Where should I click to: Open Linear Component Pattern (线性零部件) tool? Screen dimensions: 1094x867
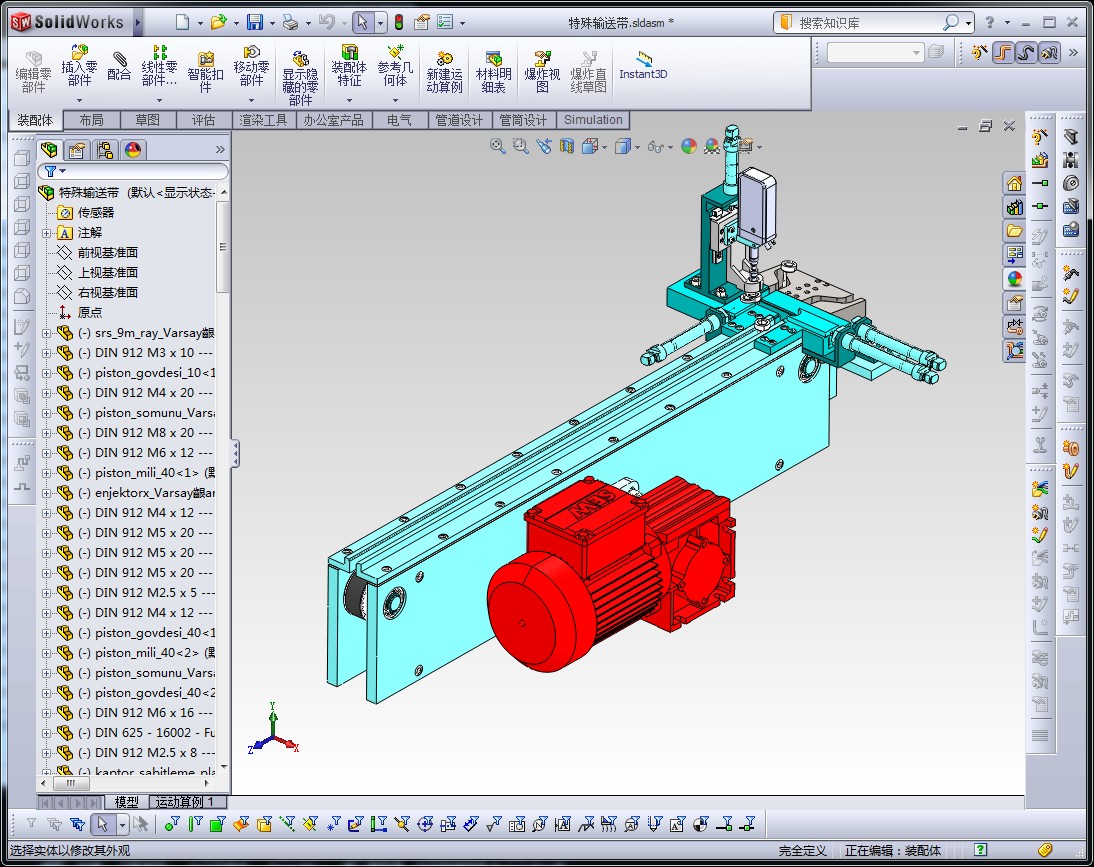click(159, 66)
